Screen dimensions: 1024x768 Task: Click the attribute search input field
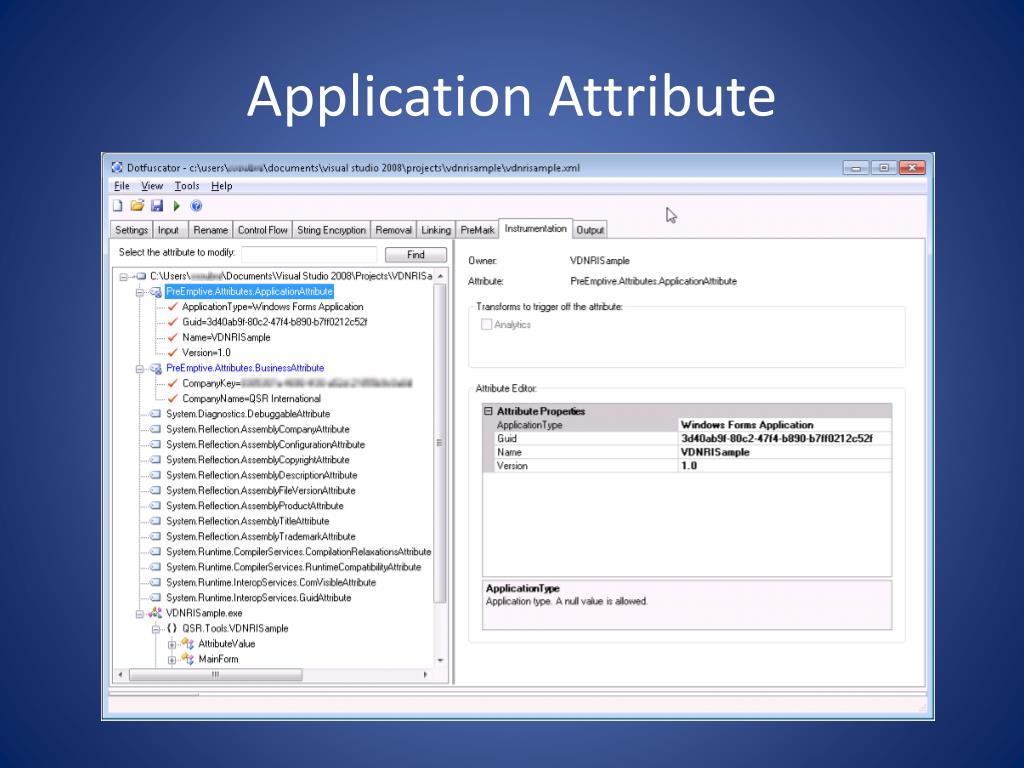pyautogui.click(x=309, y=254)
